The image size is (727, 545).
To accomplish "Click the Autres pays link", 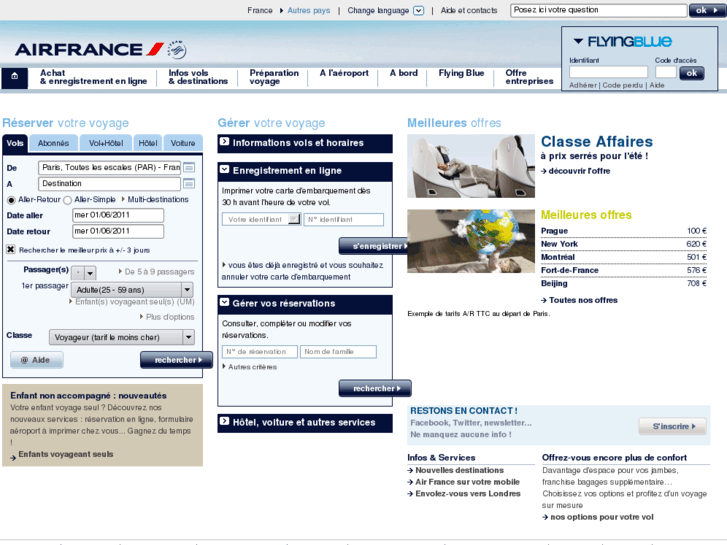I will coord(309,10).
